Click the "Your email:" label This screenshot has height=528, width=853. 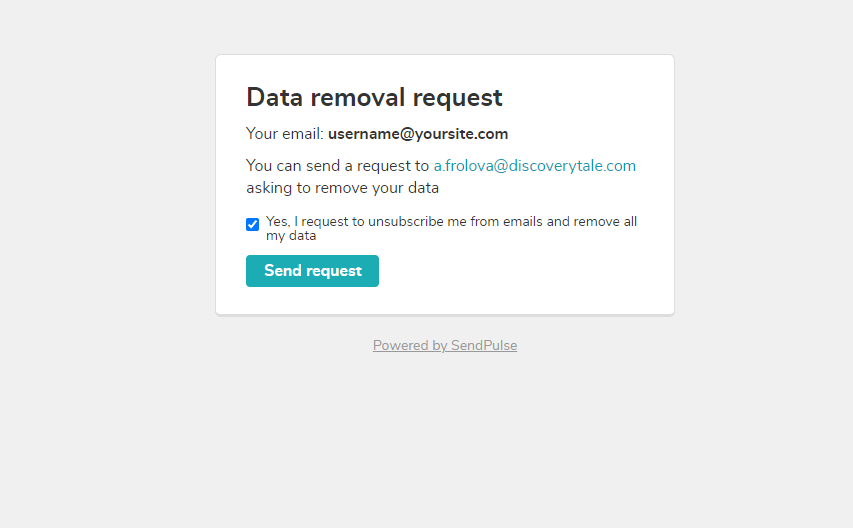pyautogui.click(x=284, y=134)
